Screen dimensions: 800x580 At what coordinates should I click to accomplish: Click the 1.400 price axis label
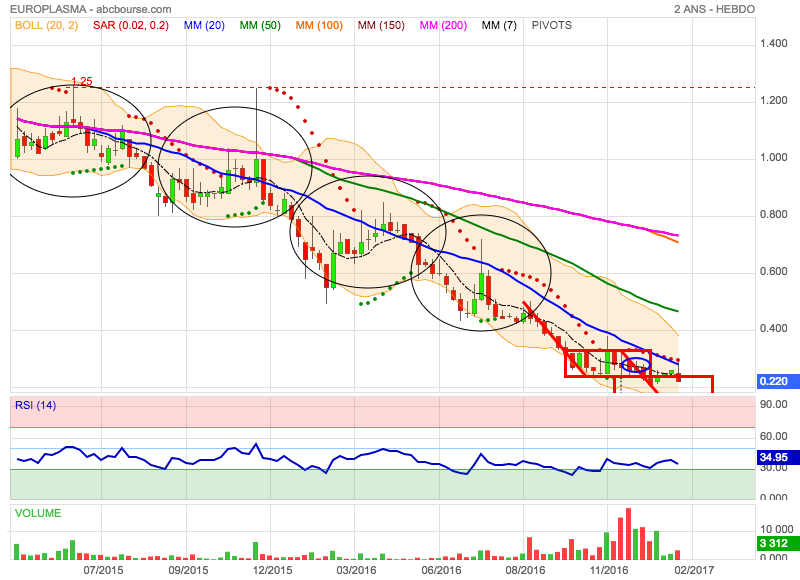(x=773, y=44)
